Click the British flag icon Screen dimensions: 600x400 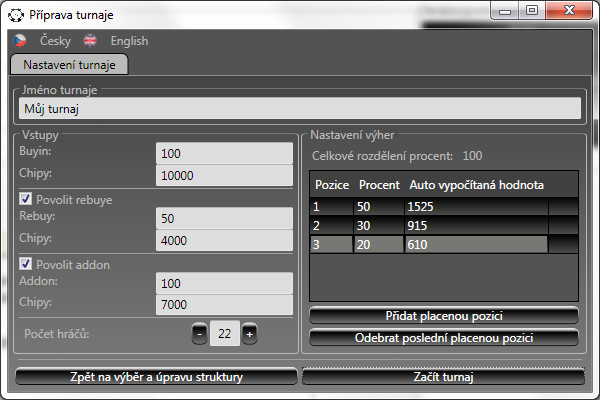(90, 41)
